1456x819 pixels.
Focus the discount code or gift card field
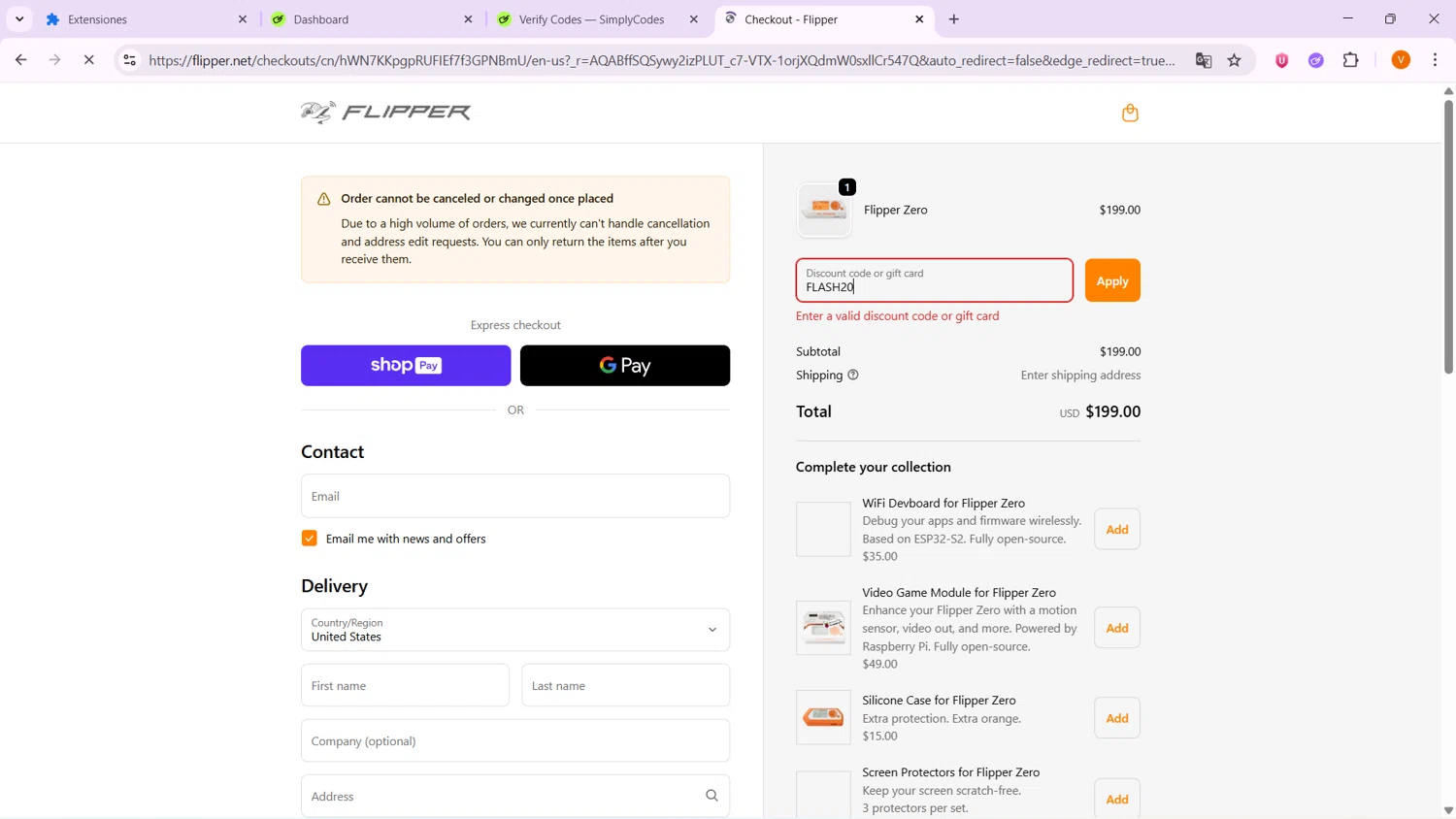pos(935,280)
